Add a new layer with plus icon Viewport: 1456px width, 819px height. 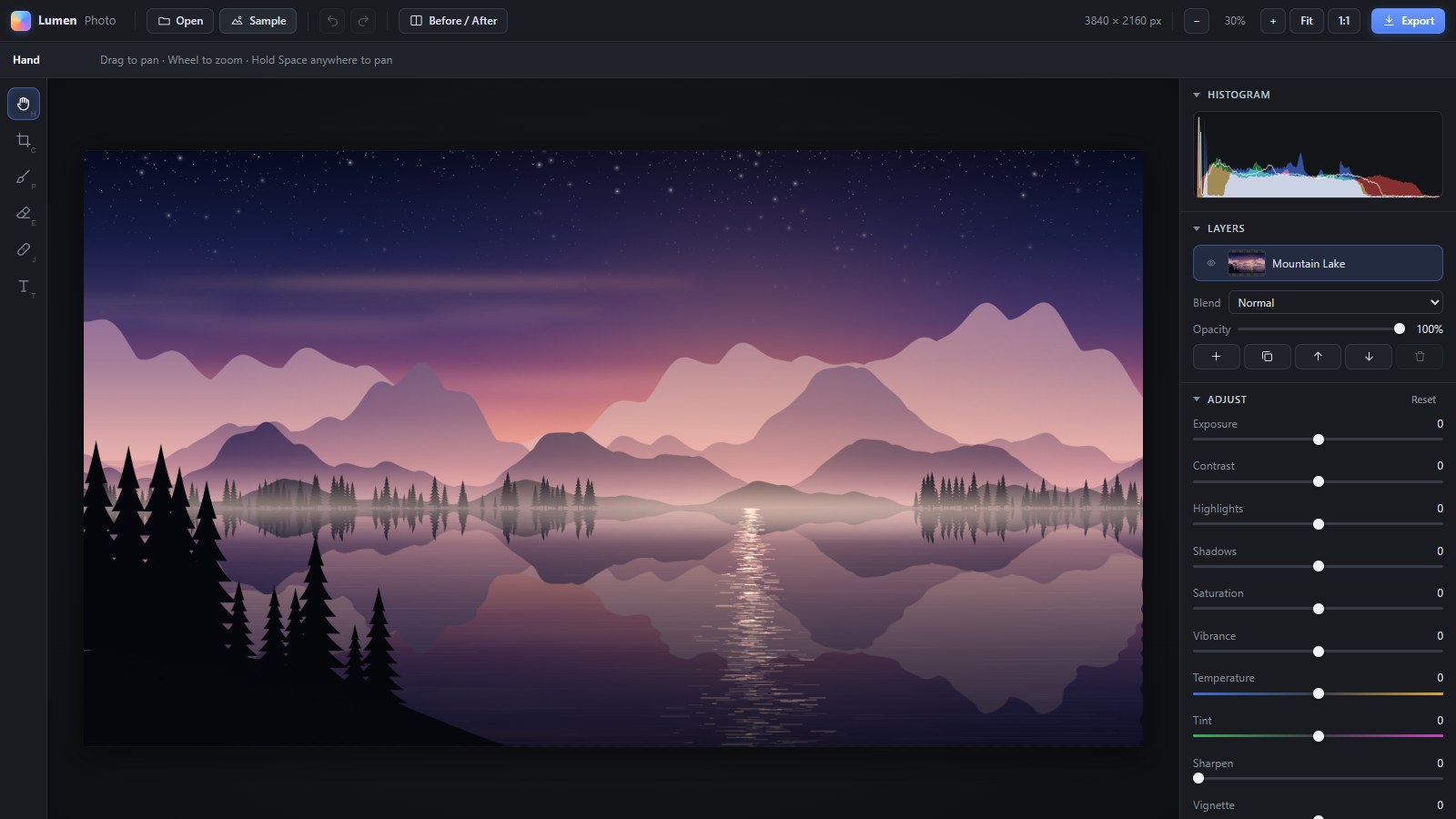tap(1216, 357)
